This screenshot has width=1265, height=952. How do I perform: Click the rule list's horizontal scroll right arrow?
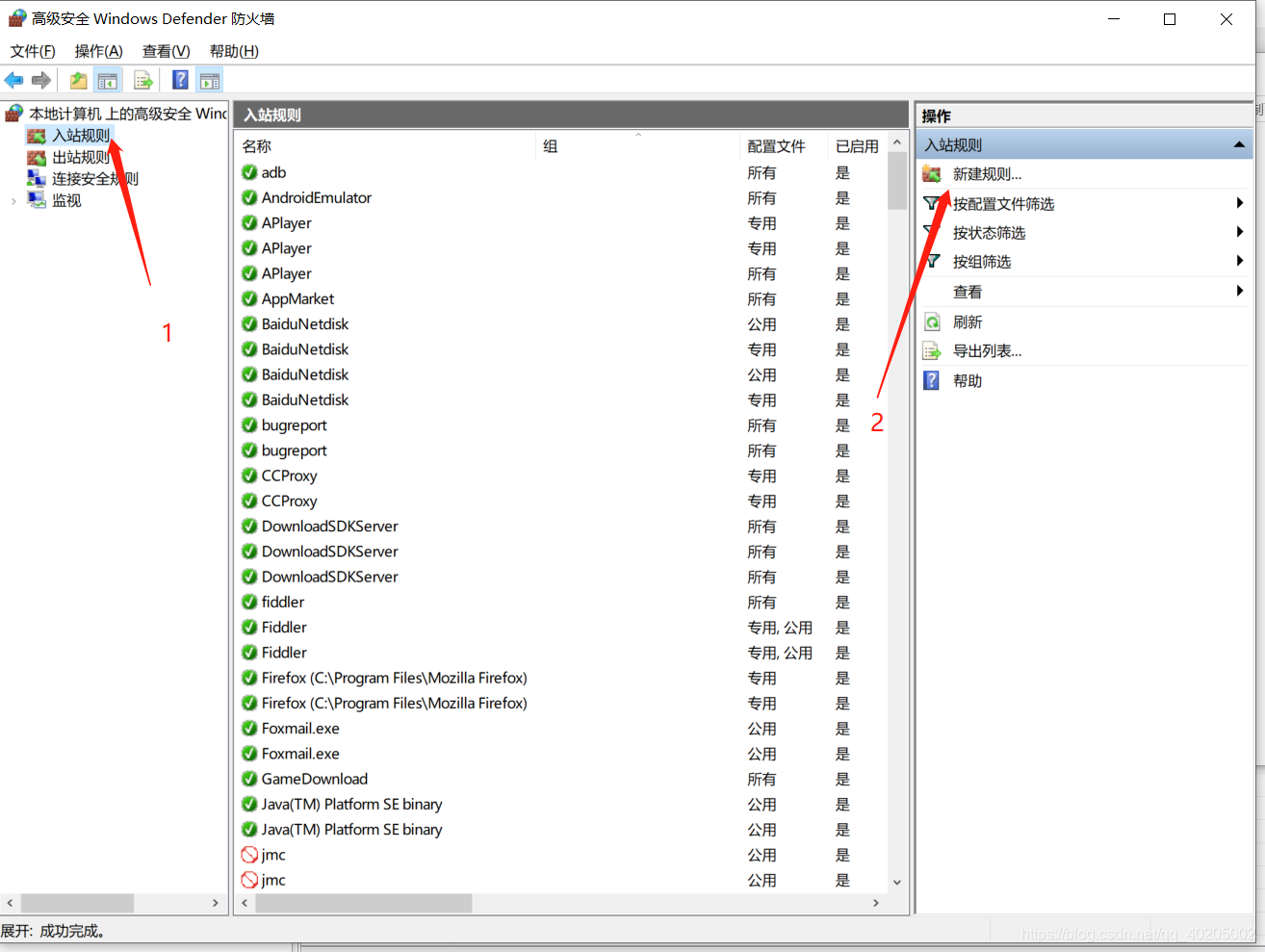pos(875,903)
